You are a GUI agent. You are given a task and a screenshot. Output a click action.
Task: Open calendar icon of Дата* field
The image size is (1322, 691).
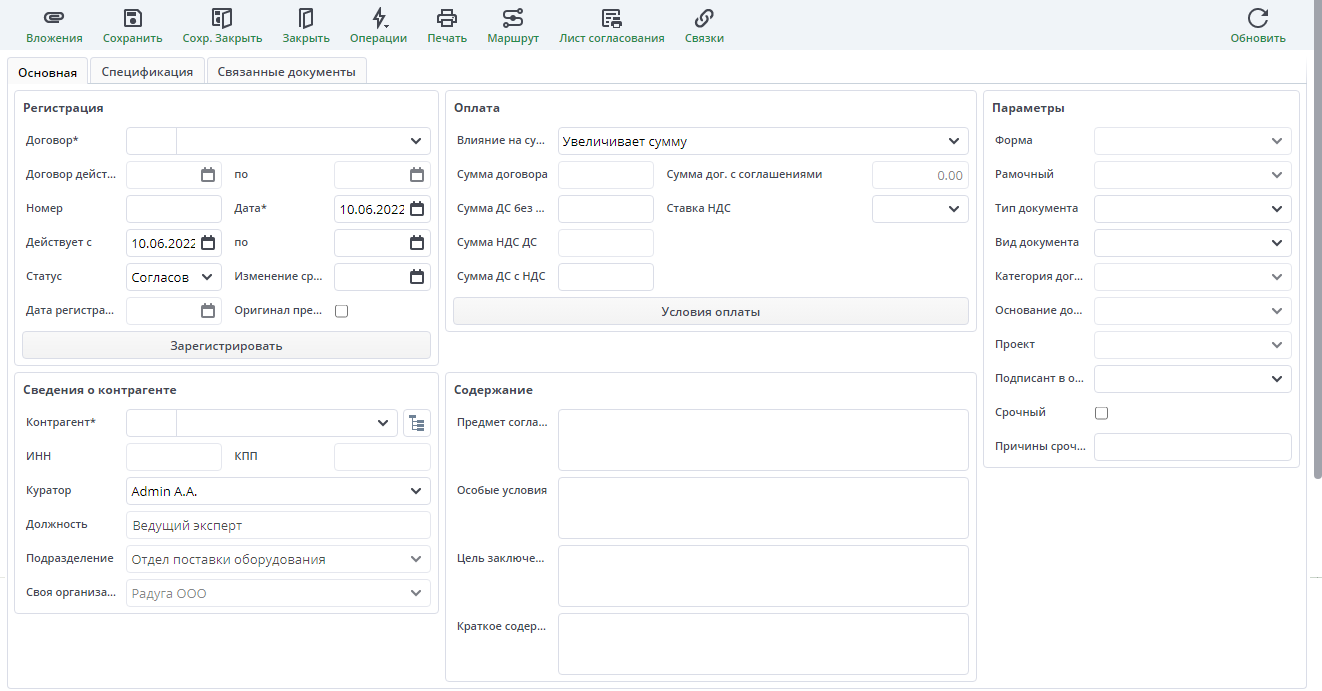pyautogui.click(x=417, y=209)
